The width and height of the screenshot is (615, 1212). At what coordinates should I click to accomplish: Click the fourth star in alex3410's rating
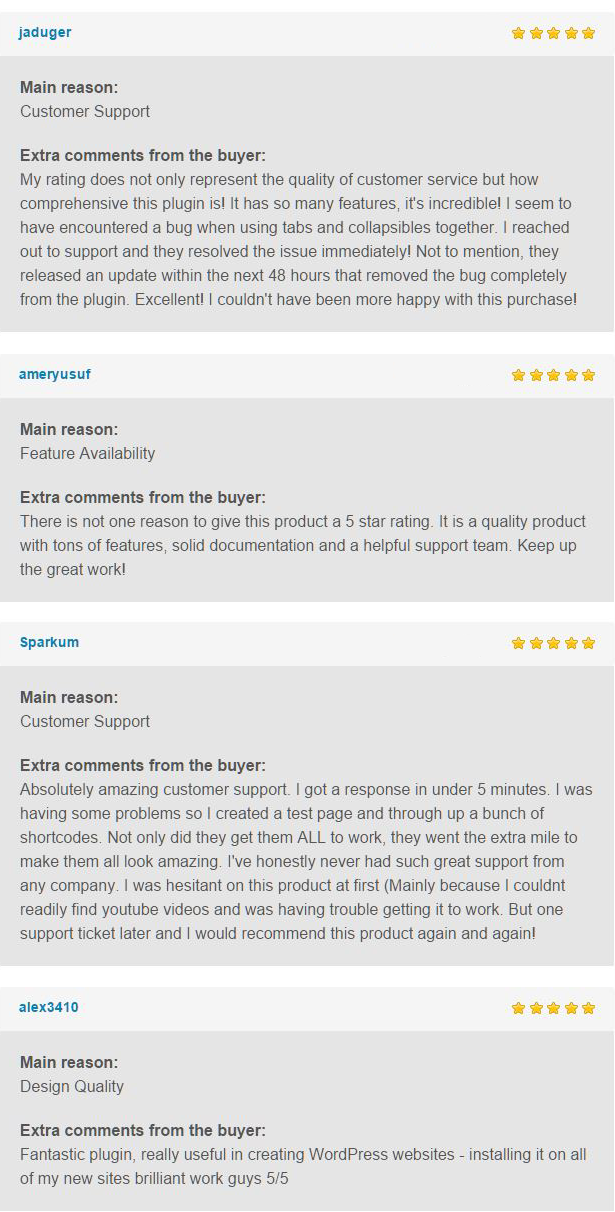click(571, 1008)
